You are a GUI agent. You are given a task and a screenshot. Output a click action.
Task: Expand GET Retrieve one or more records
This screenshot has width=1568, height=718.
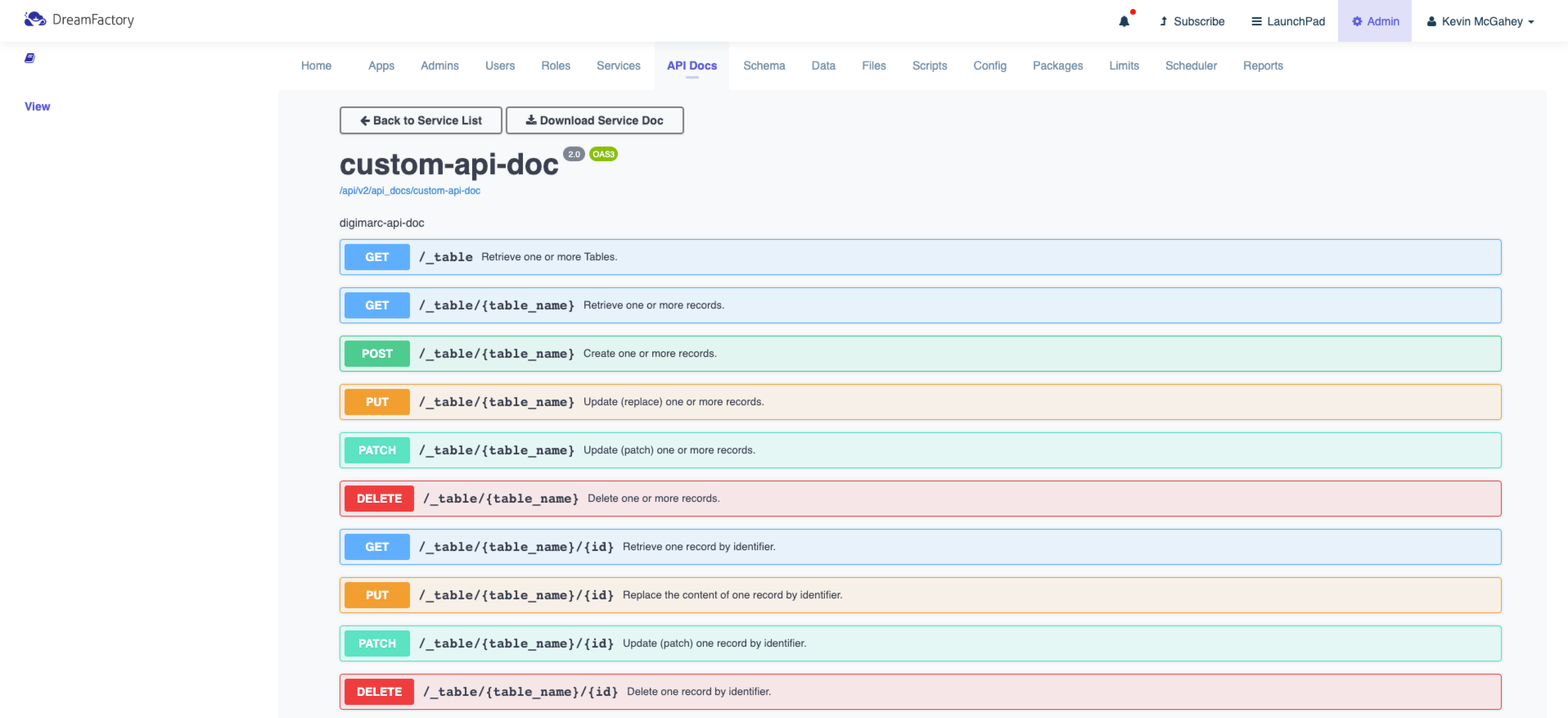click(x=920, y=305)
